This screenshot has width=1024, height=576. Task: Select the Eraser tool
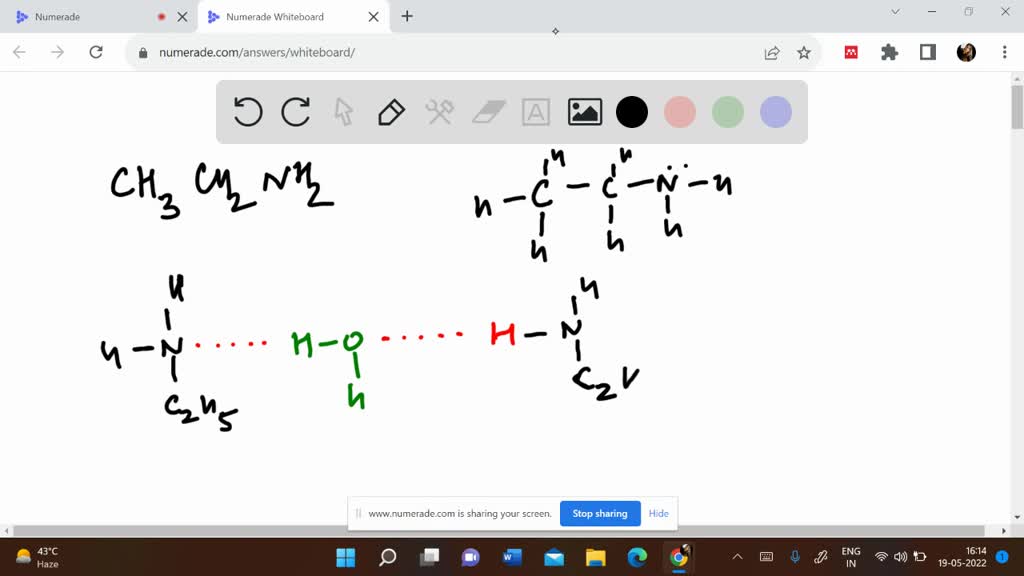tap(488, 112)
